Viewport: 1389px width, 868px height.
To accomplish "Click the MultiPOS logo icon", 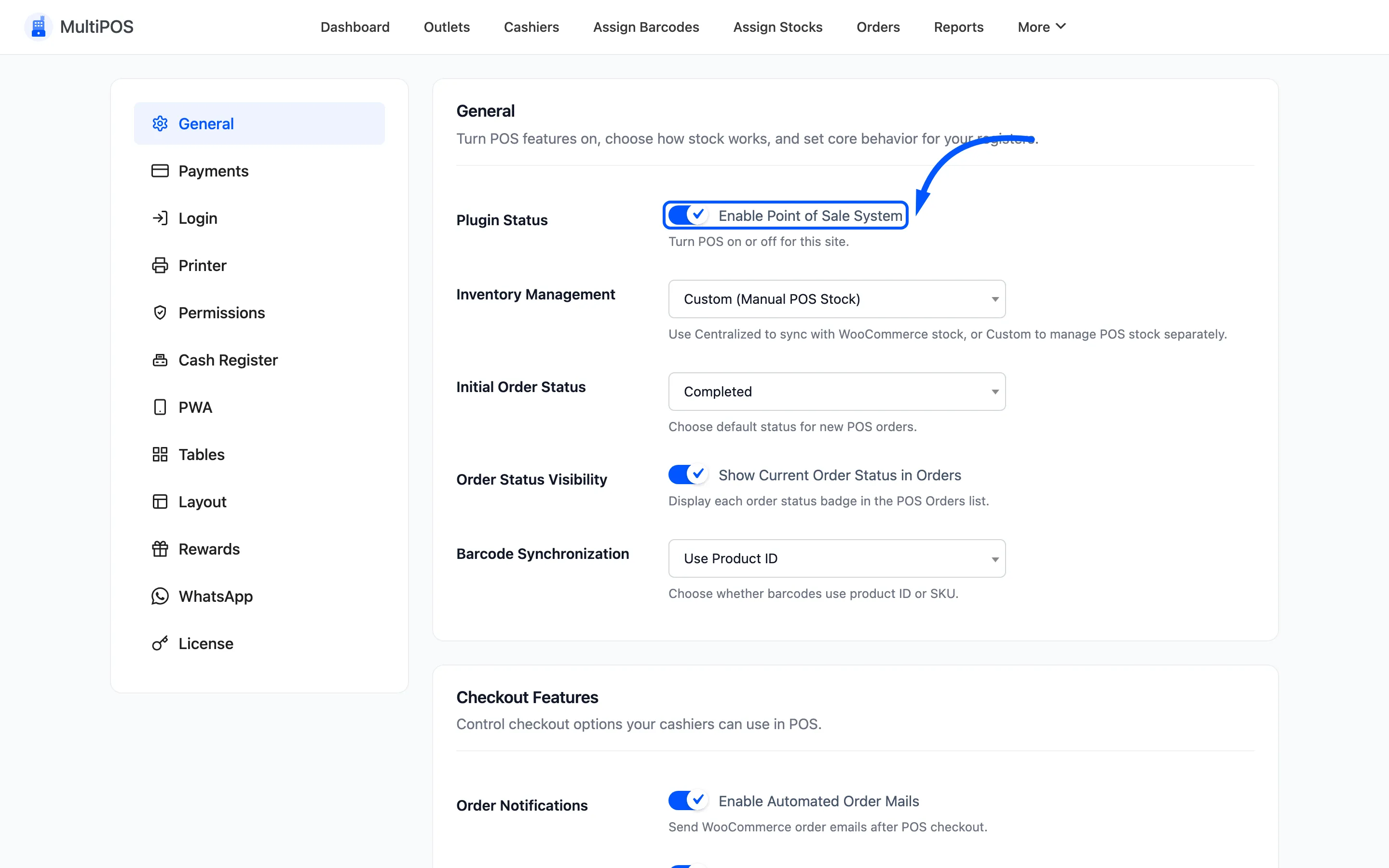I will point(38,27).
